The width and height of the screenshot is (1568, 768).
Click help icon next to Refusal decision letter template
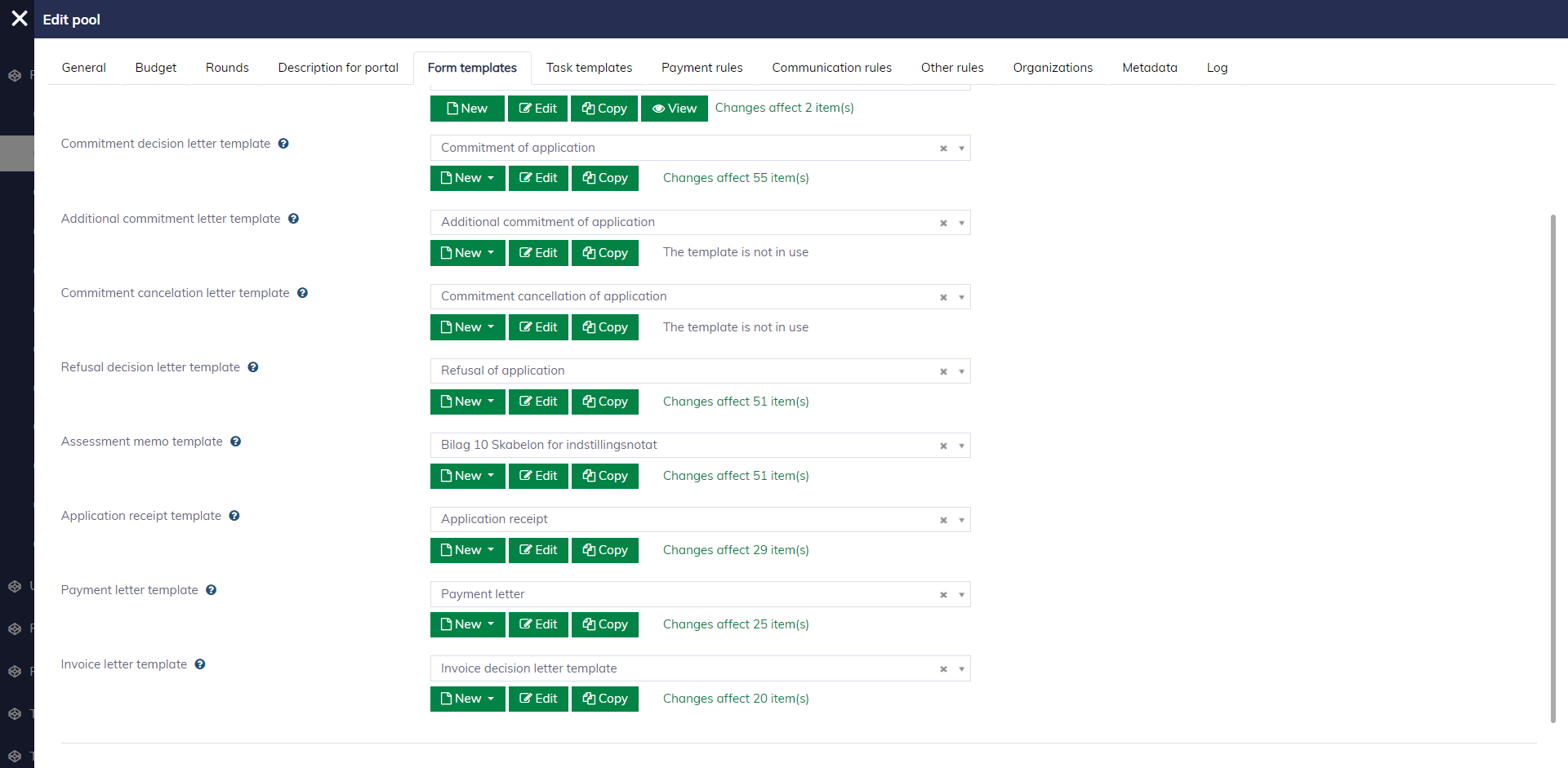tap(253, 367)
